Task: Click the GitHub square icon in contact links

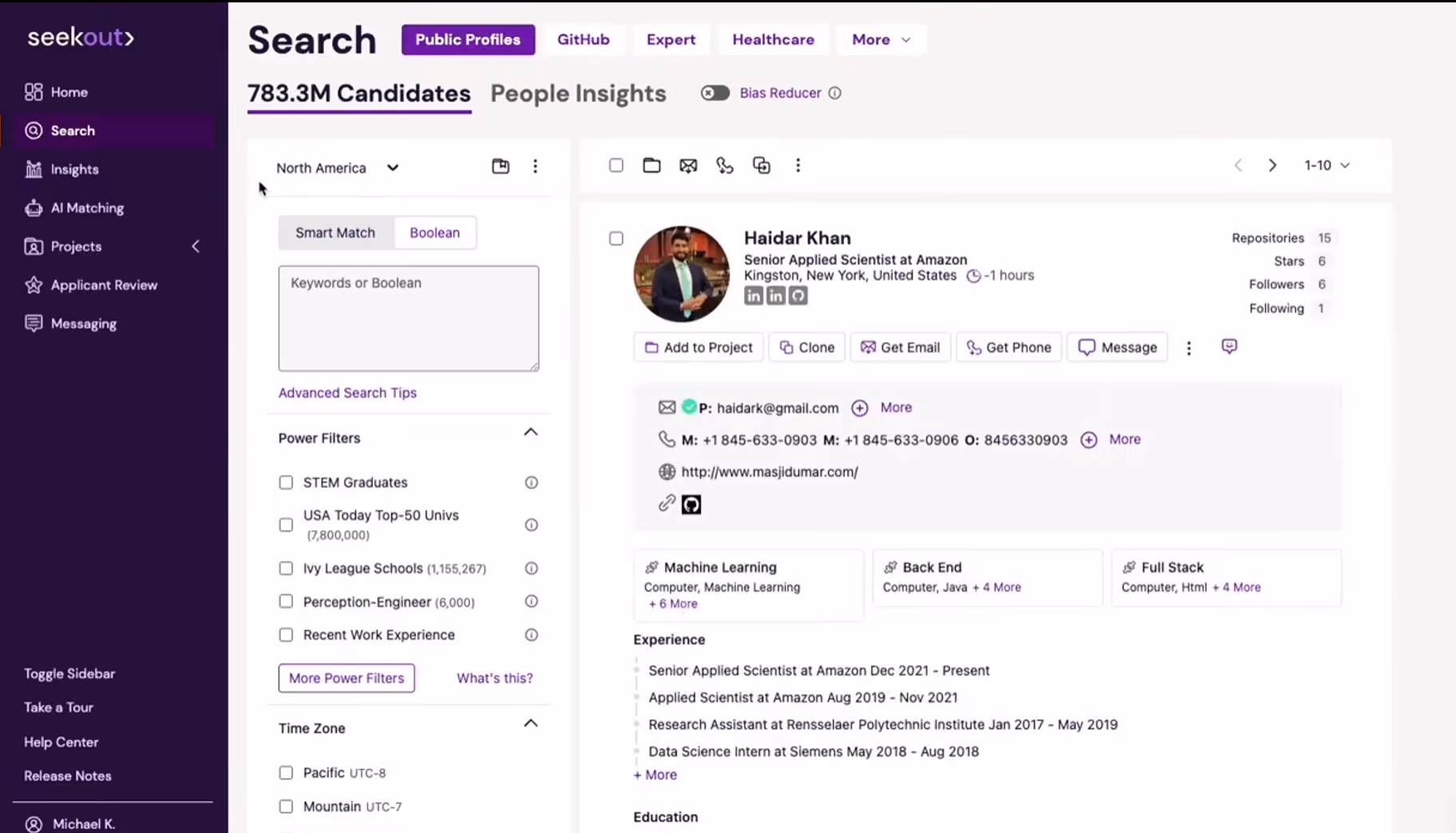Action: (691, 505)
